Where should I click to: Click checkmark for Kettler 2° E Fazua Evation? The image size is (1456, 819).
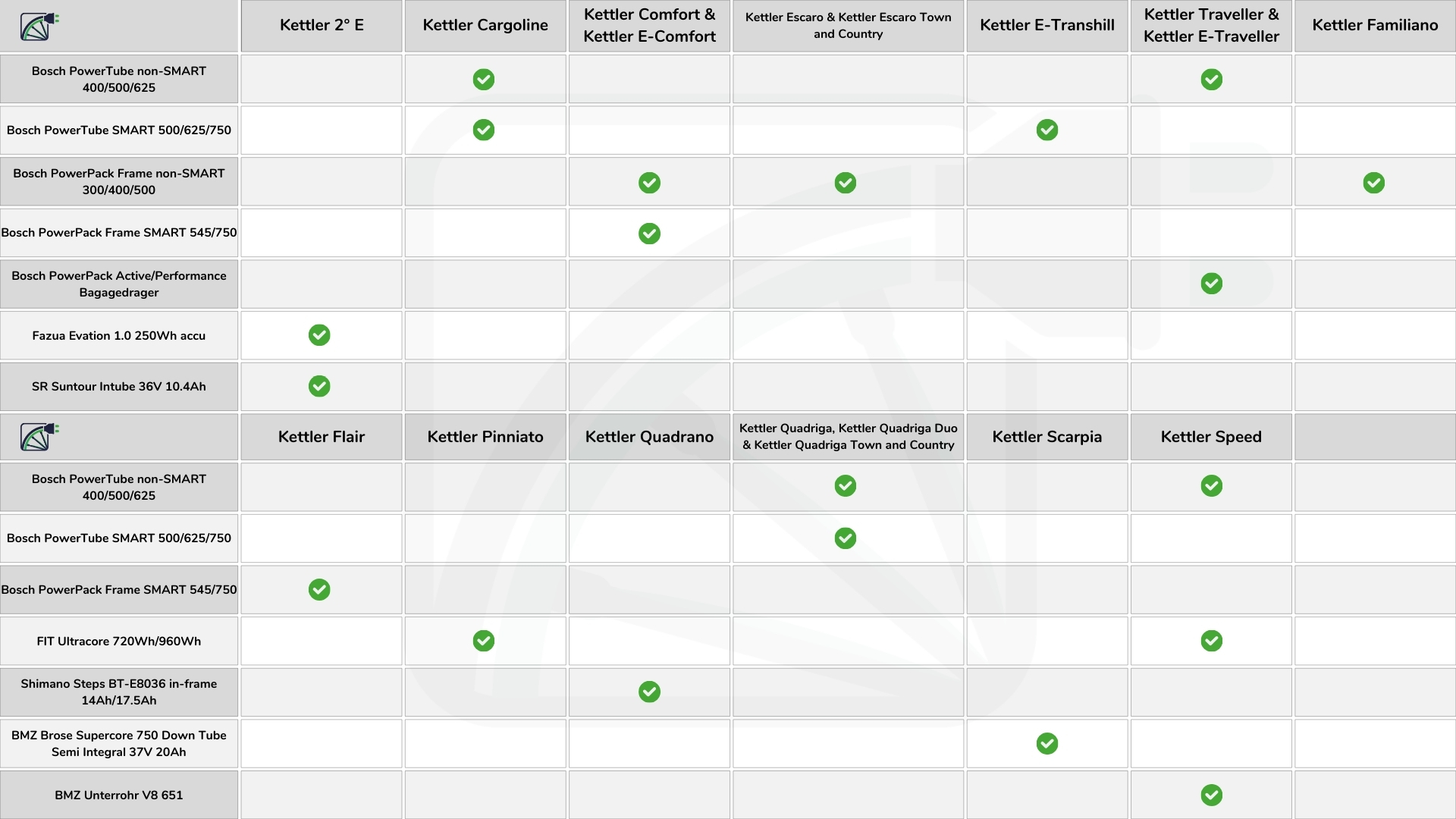pos(319,335)
